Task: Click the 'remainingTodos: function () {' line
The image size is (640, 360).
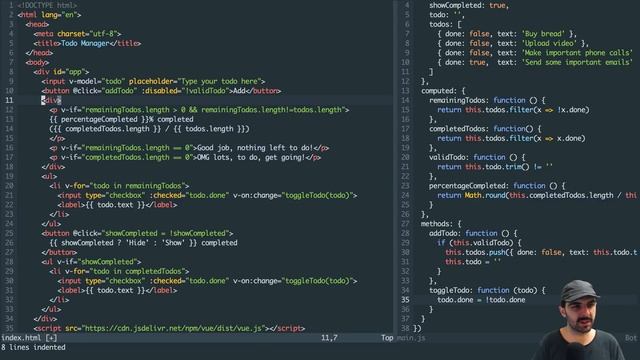Action: click(487, 100)
